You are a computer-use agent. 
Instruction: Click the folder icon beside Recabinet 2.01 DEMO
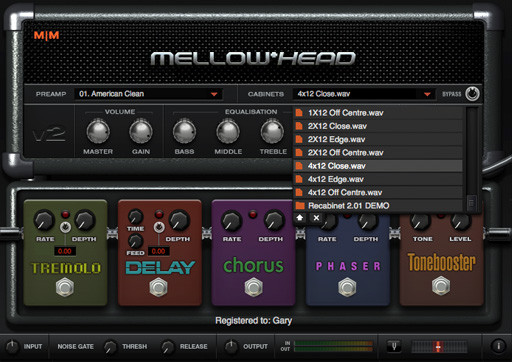300,206
